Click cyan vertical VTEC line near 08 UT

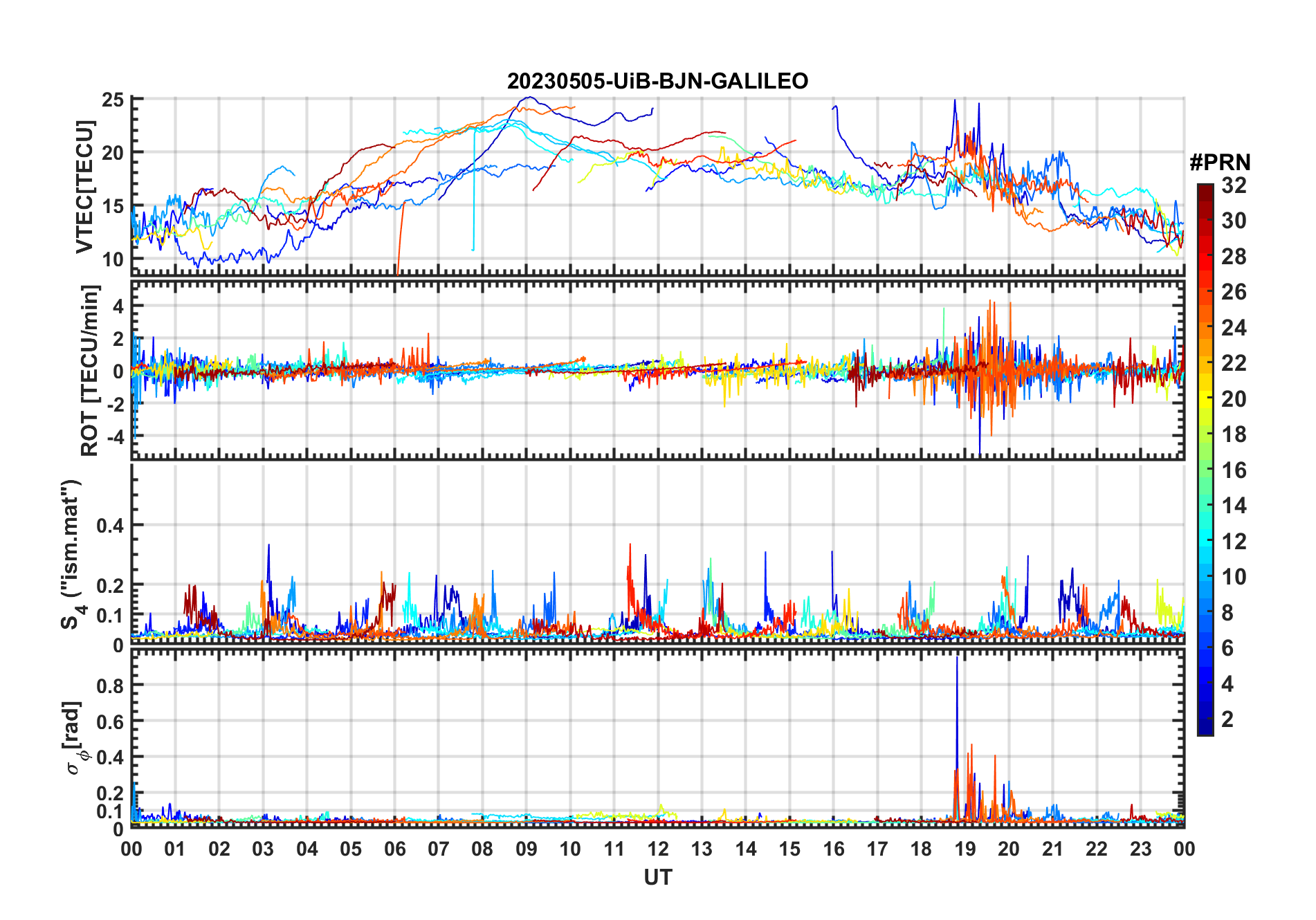point(474,190)
